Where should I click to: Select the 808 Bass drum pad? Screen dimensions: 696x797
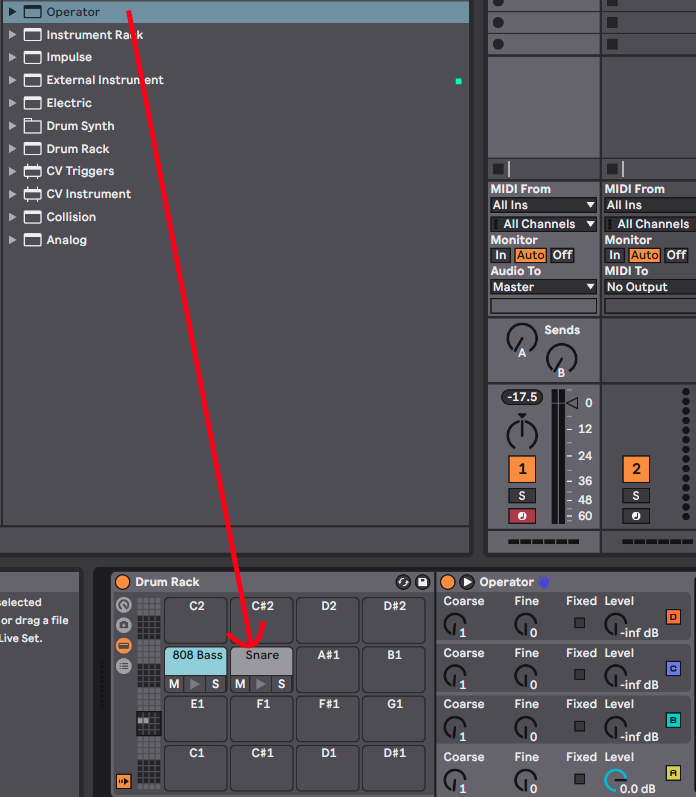click(196, 660)
